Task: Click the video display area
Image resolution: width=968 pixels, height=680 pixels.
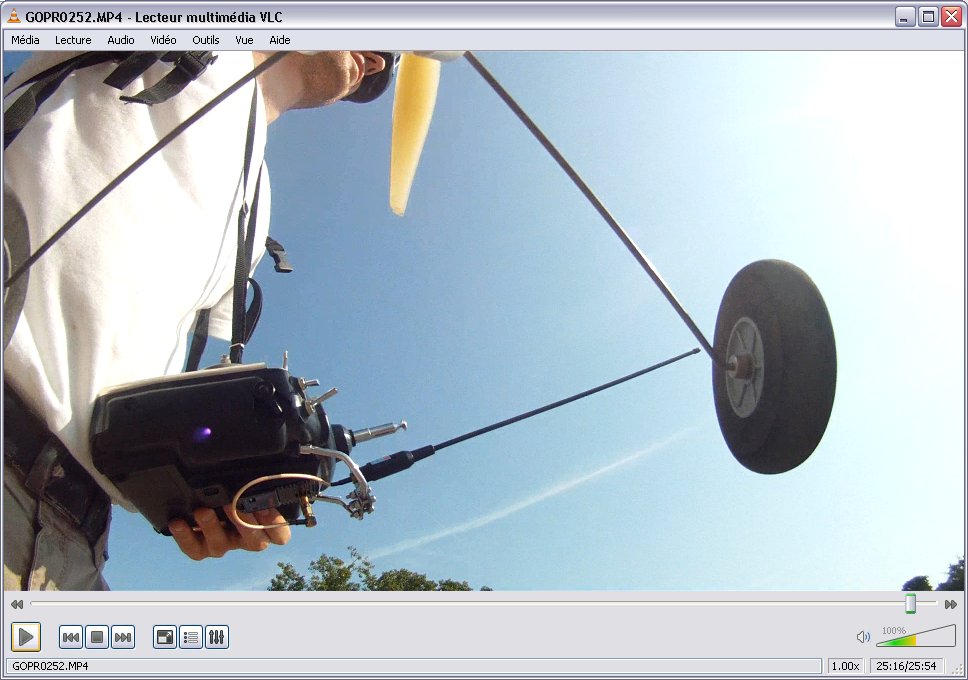Action: pyautogui.click(x=483, y=321)
